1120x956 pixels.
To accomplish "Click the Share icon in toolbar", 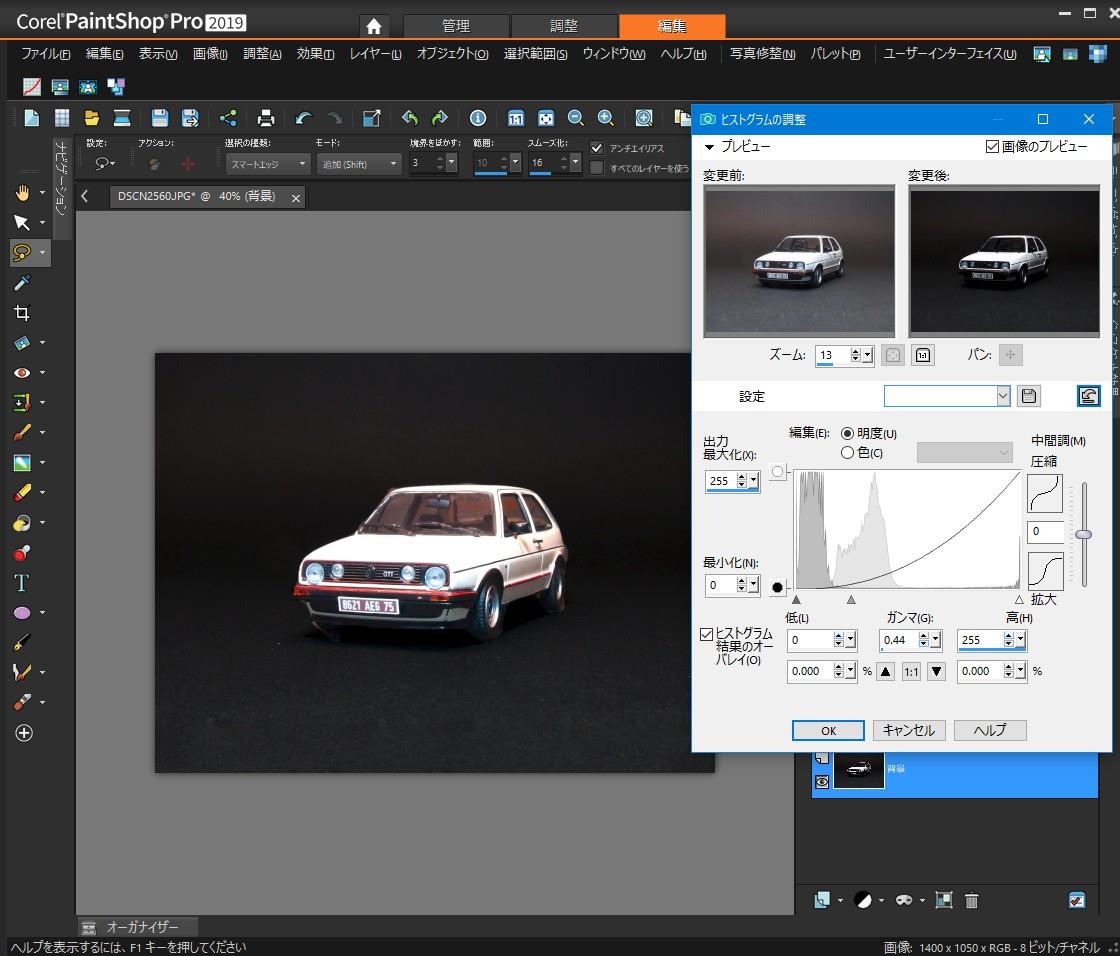I will click(x=229, y=118).
